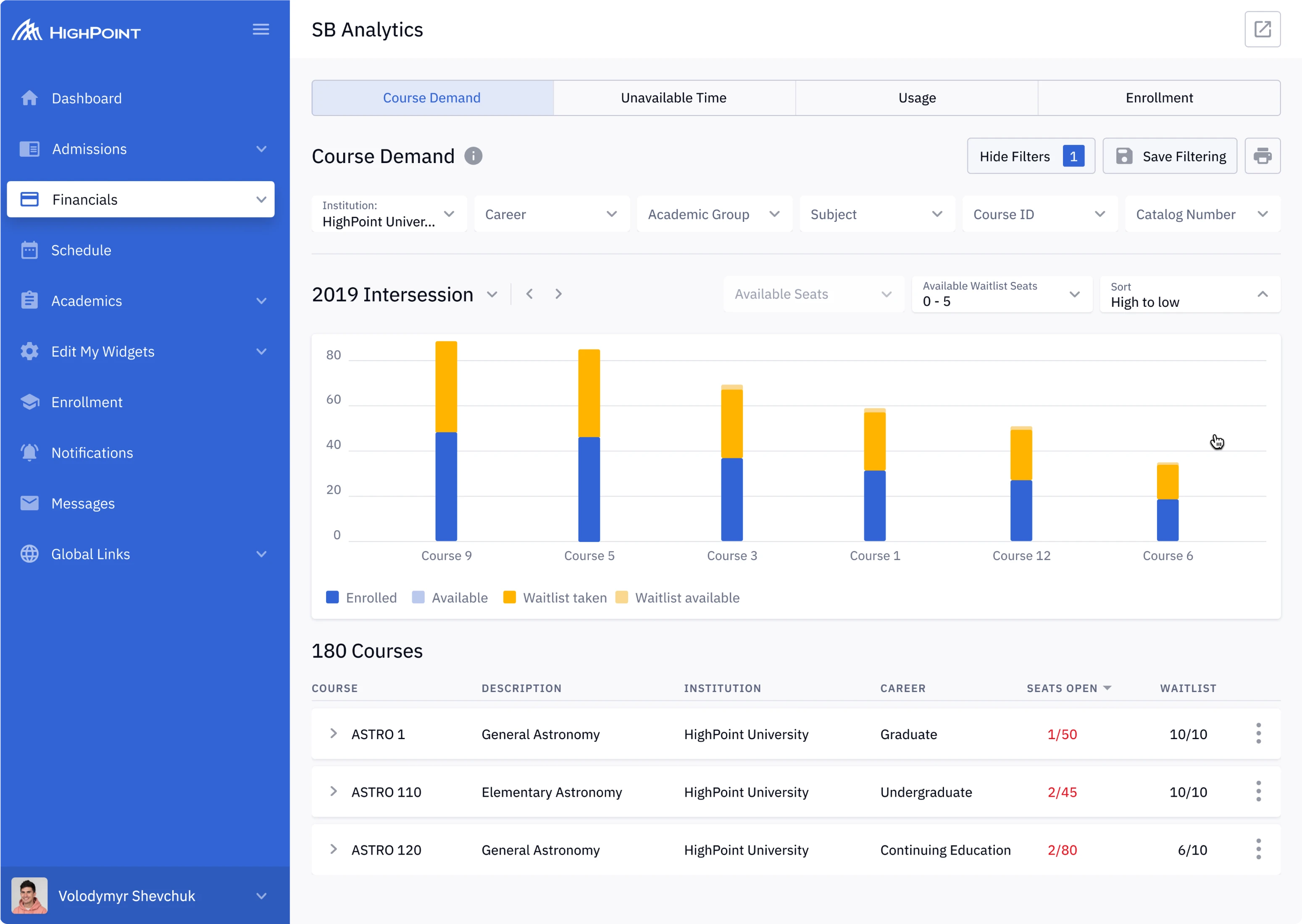Open the Enrollment graduation cap icon

pyautogui.click(x=29, y=402)
